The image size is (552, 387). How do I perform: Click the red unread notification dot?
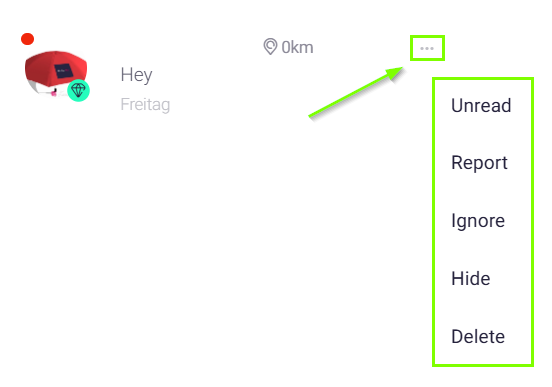(27, 39)
